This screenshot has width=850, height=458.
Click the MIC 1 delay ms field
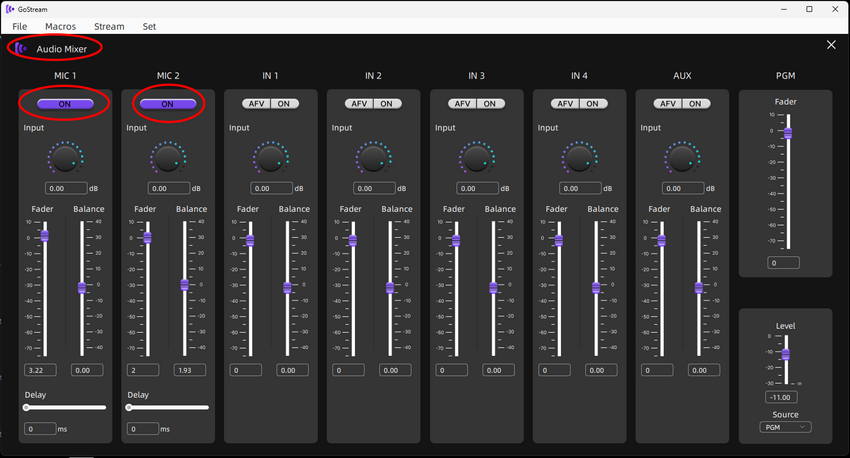point(40,429)
